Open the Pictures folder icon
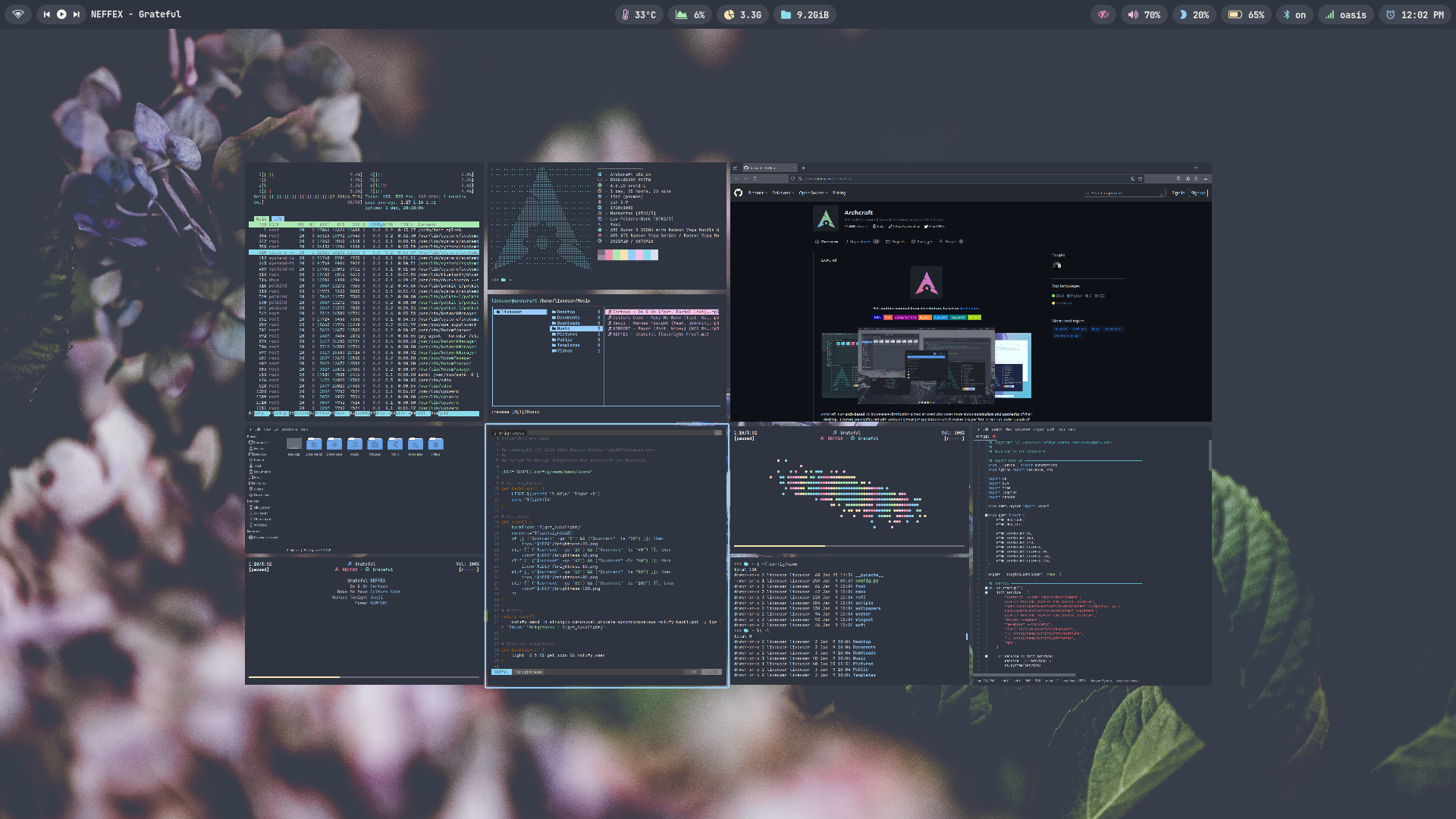1456x819 pixels. coord(375,444)
